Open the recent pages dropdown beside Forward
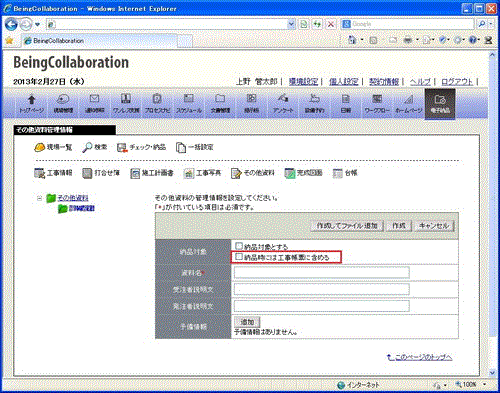The image size is (500, 393). coord(37,24)
